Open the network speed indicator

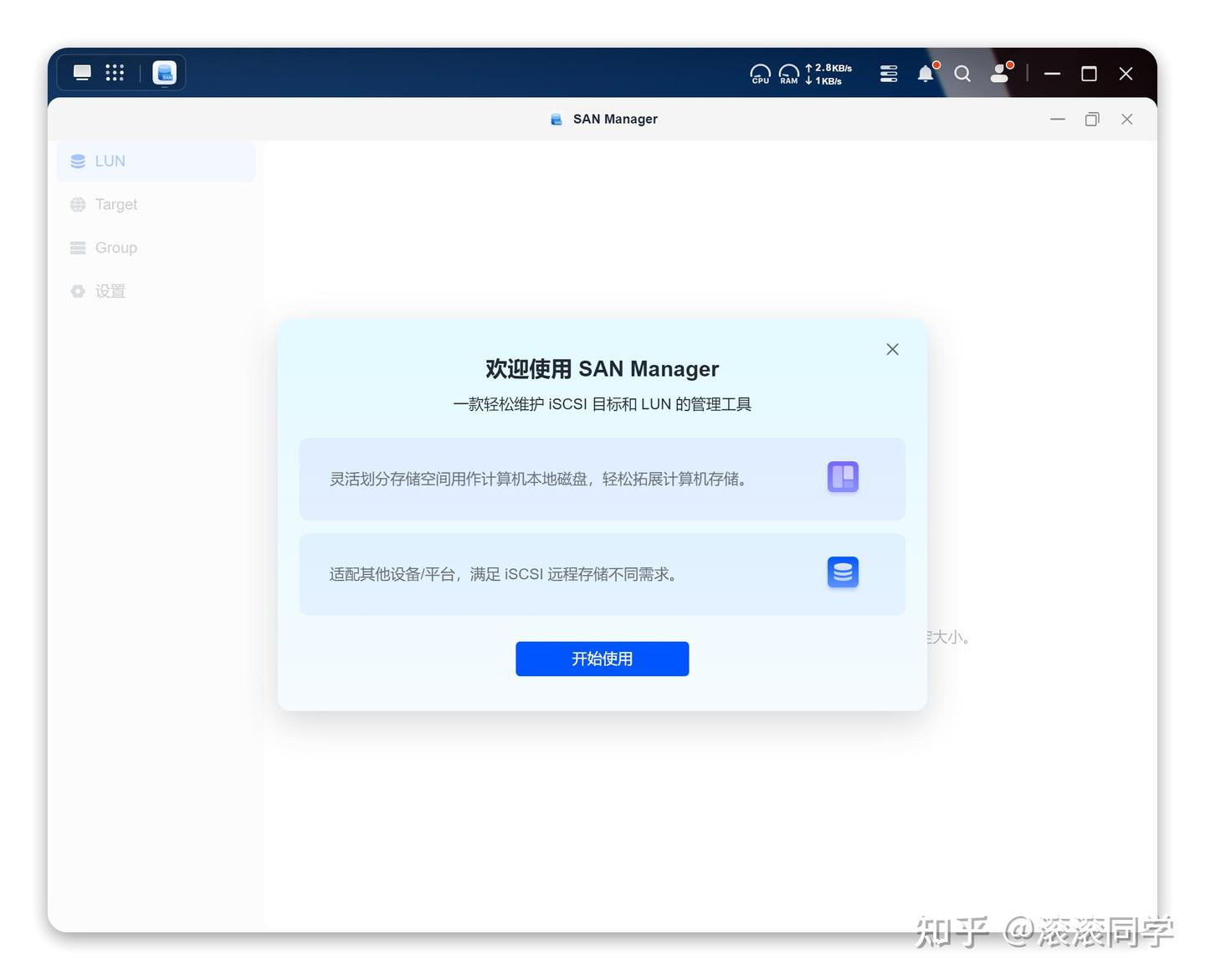click(828, 74)
